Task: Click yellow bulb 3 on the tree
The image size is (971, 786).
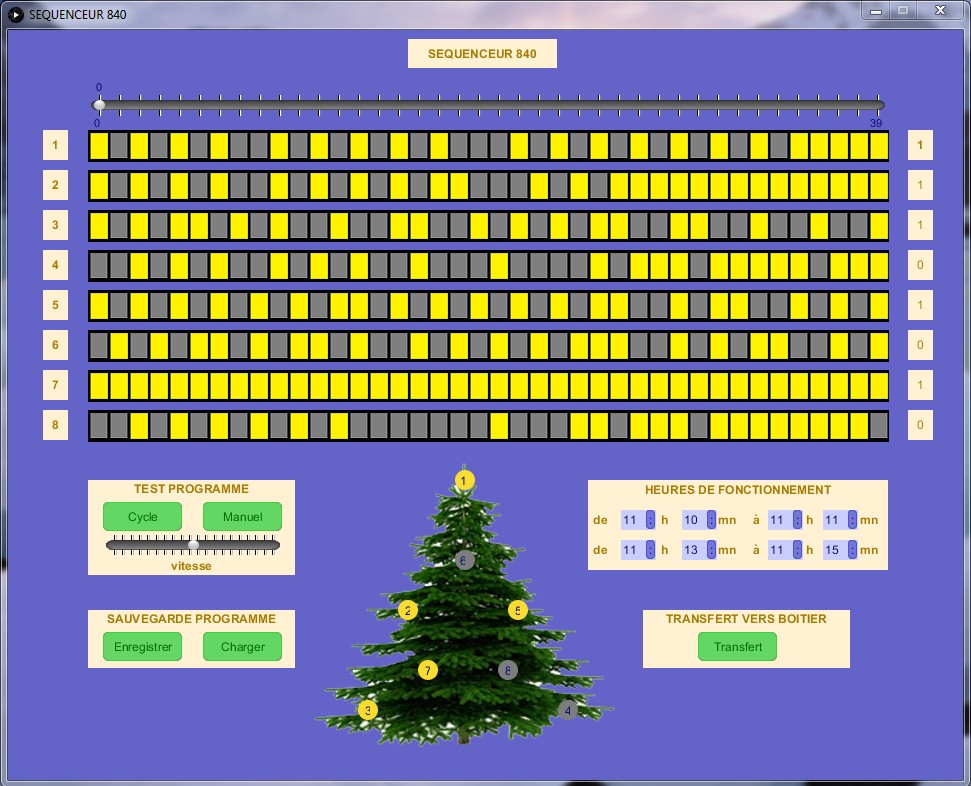Action: click(368, 710)
